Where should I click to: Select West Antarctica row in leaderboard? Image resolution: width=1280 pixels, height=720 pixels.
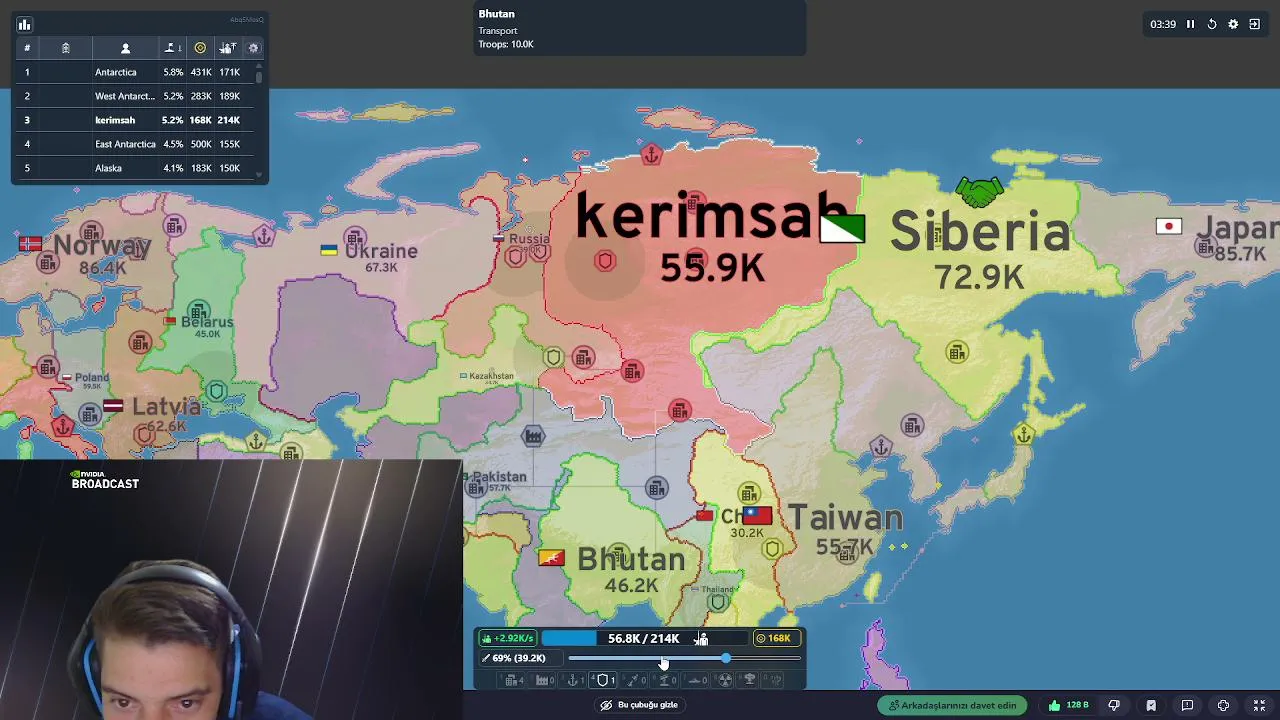click(135, 96)
